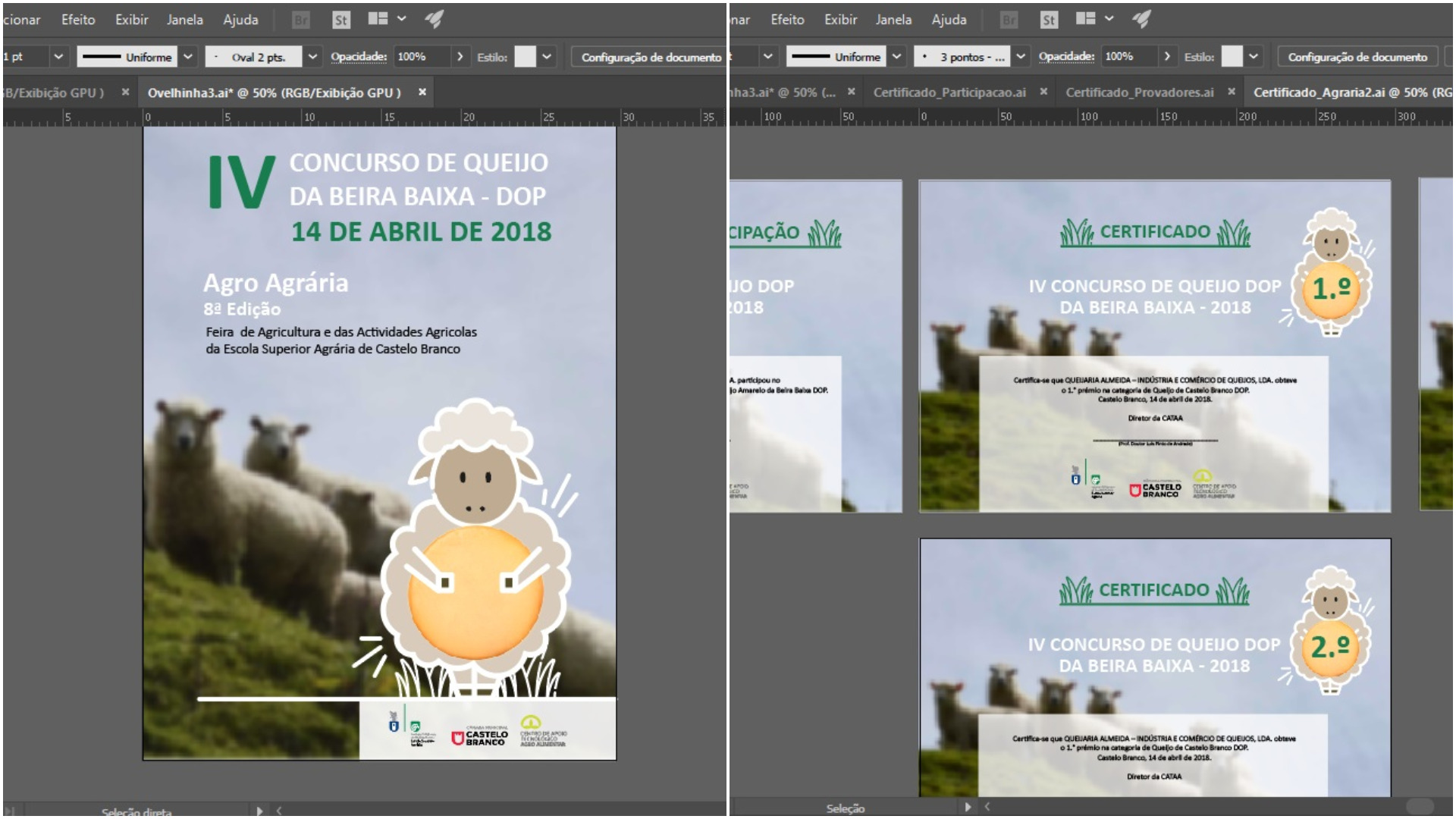The height and width of the screenshot is (819, 1456).
Task: Close the Ovelhinha3.ai tab in left window
Action: [x=422, y=93]
